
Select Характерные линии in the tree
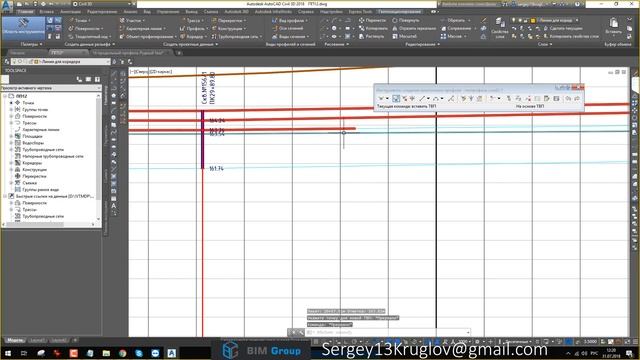[41, 129]
